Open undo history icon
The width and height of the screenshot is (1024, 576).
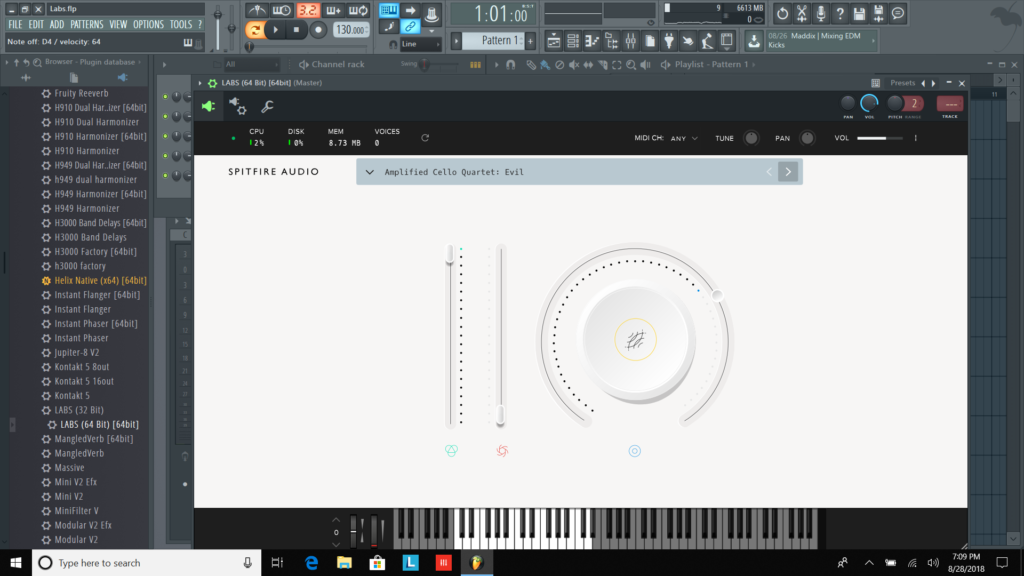[x=782, y=12]
